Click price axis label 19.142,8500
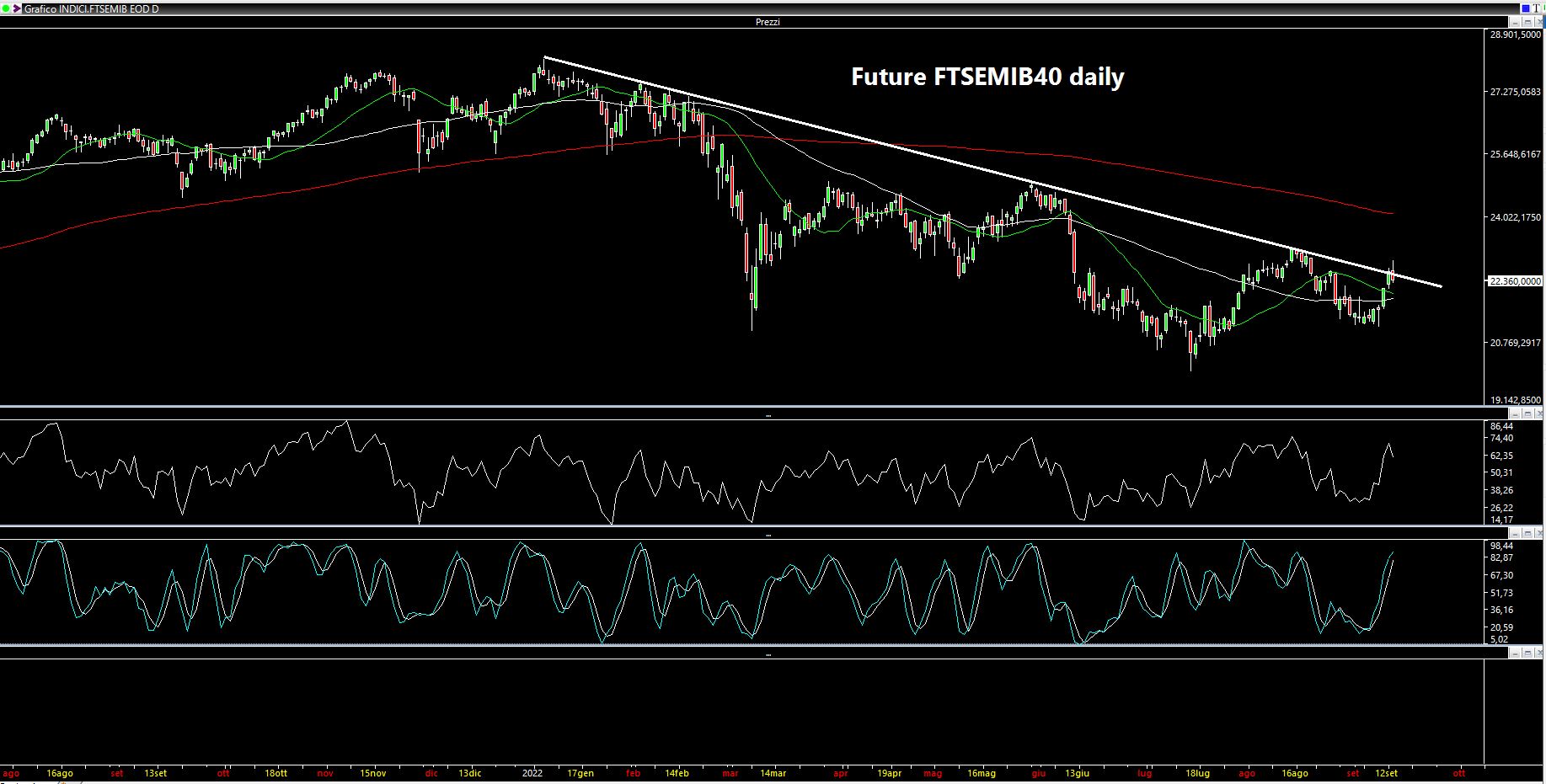The height and width of the screenshot is (784, 1546). [1515, 400]
